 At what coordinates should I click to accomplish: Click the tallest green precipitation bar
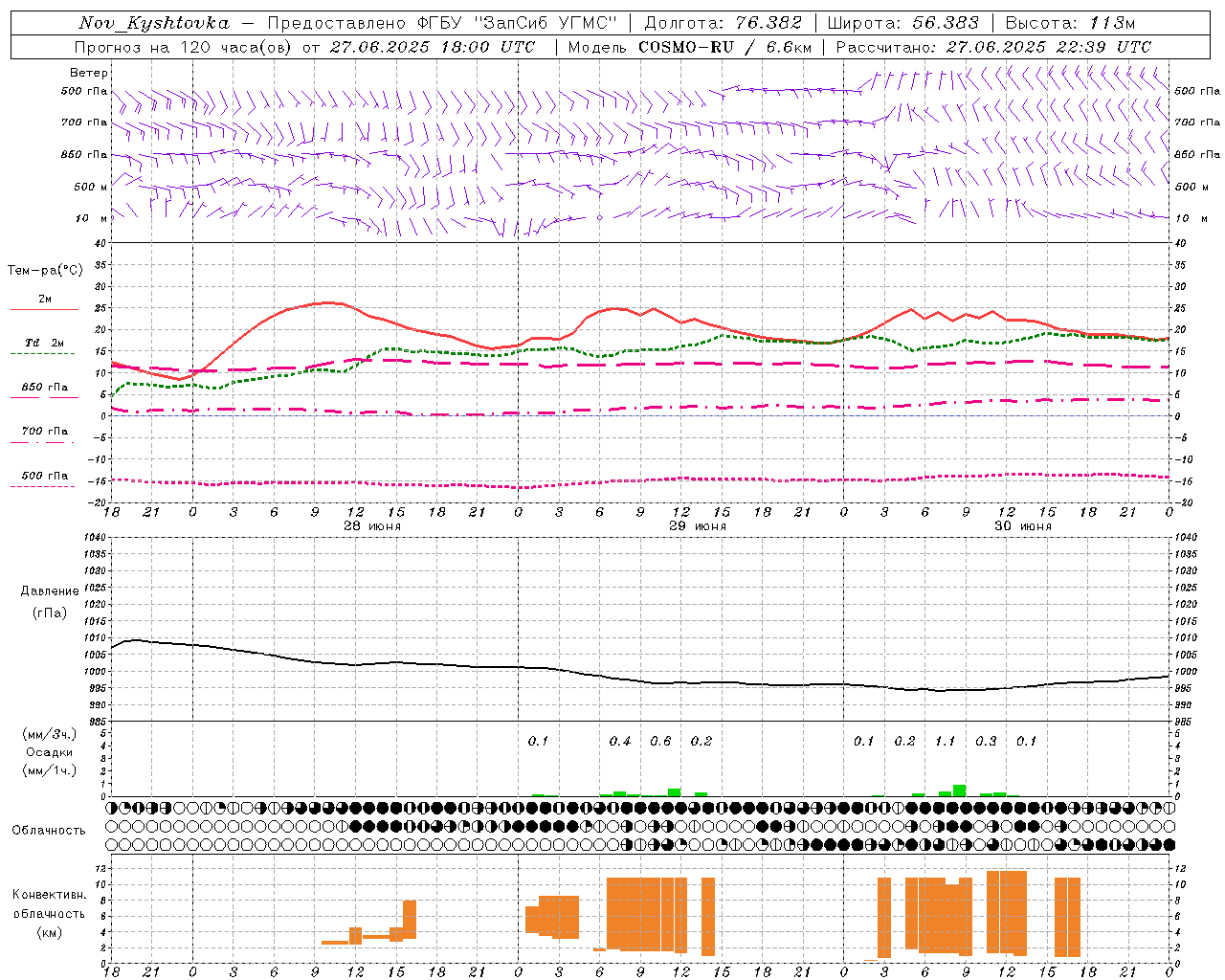coord(959,791)
